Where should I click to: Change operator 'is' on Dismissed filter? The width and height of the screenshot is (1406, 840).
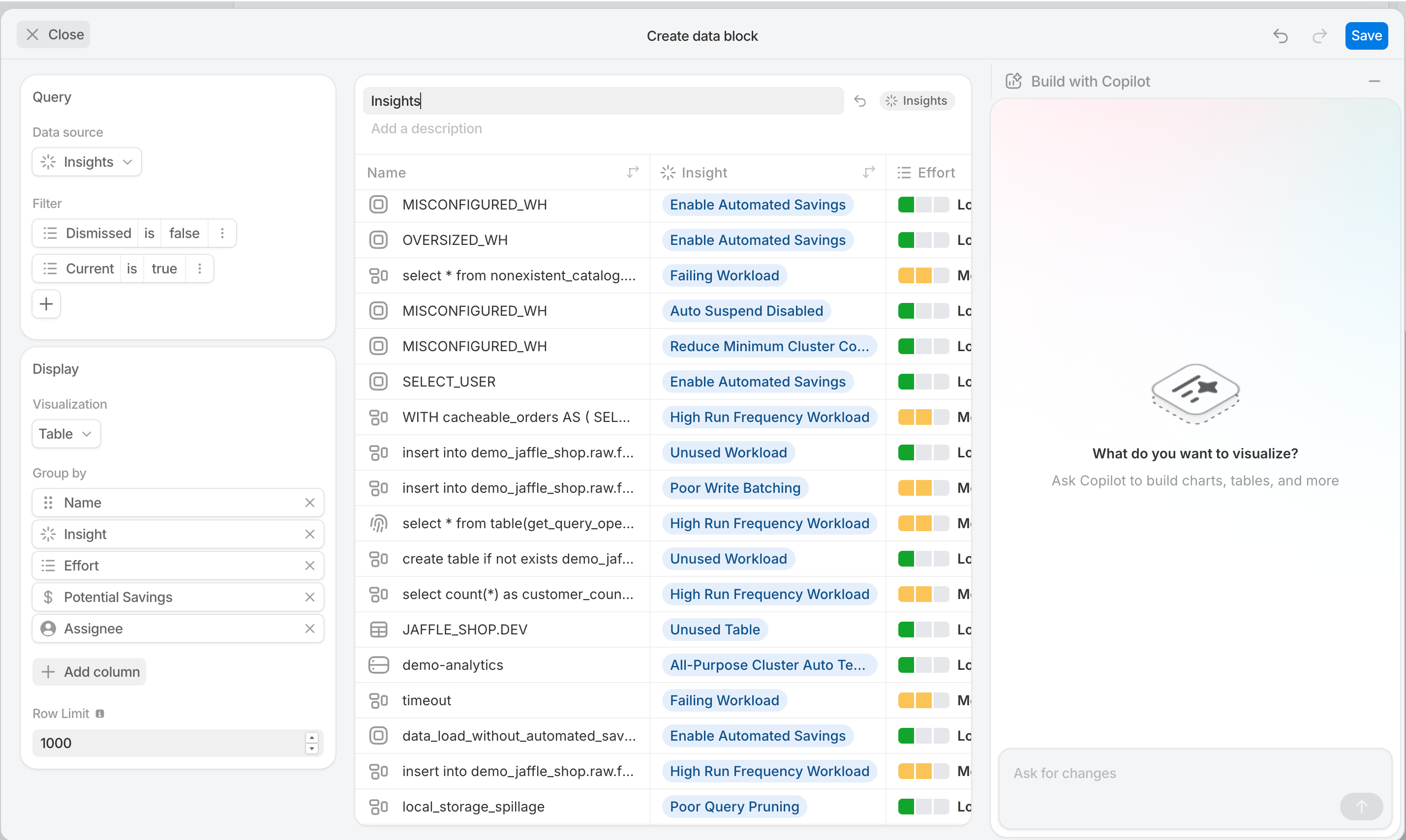(150, 233)
